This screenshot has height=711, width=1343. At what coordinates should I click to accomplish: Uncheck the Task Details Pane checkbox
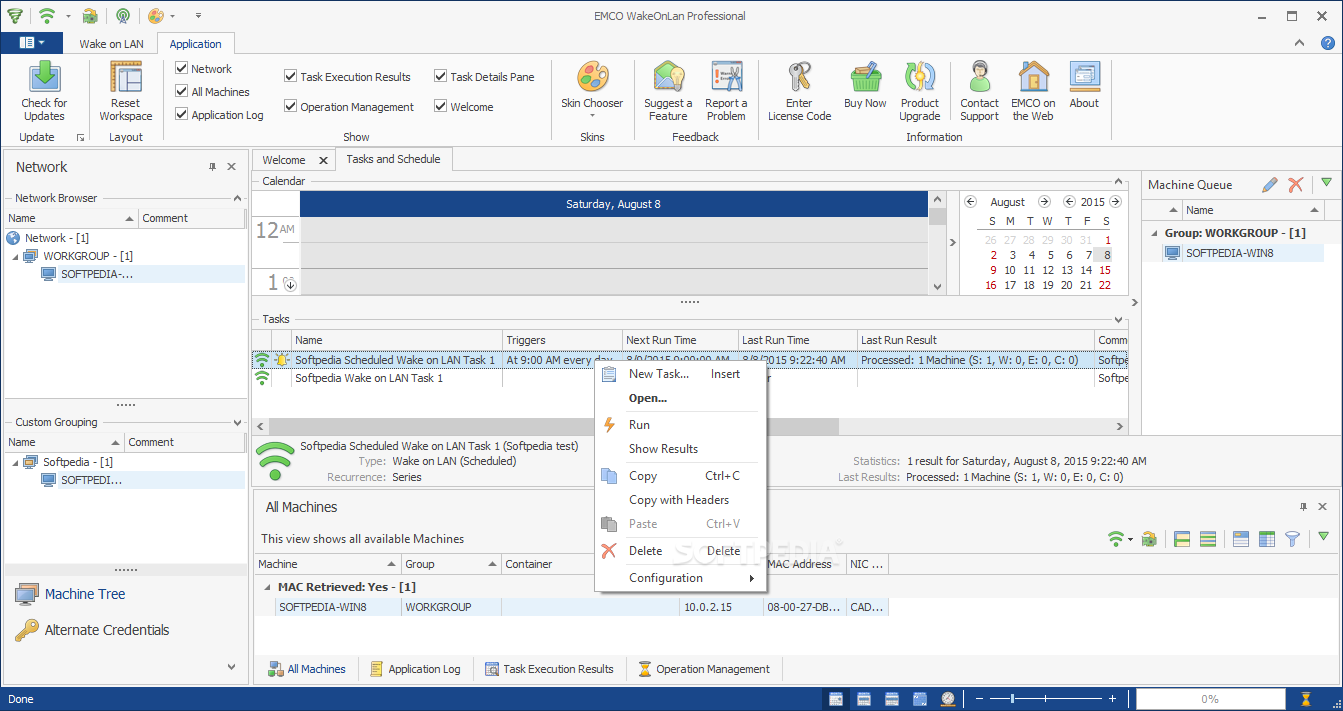click(x=441, y=77)
